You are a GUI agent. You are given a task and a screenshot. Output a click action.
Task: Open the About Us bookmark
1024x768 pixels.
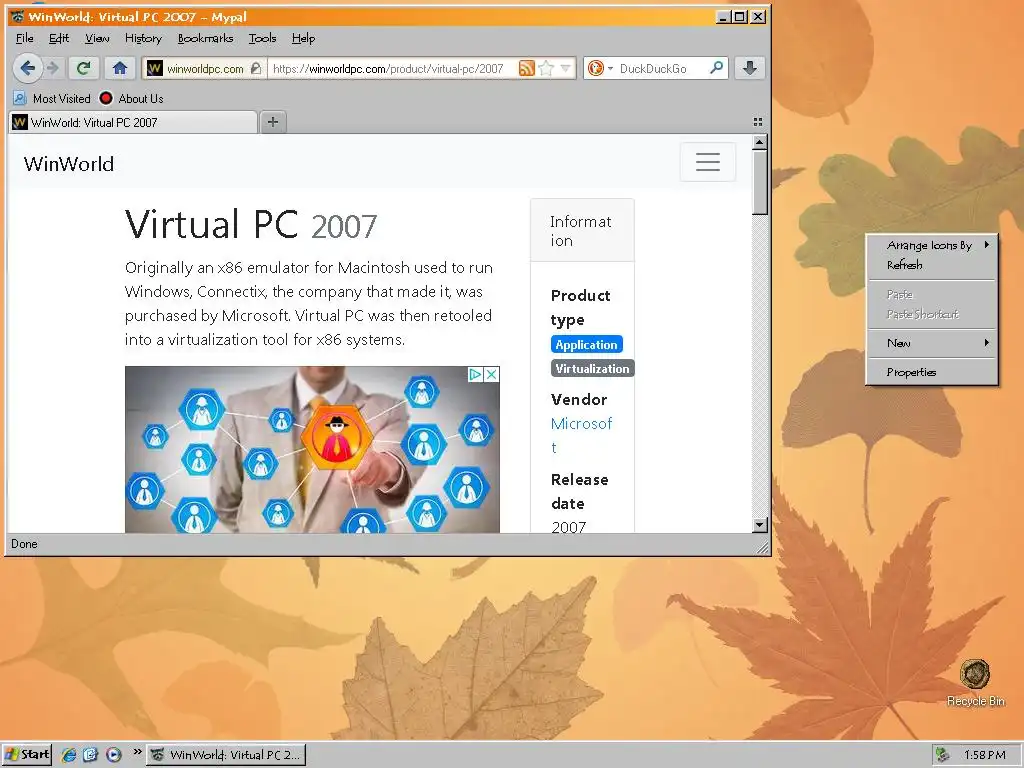pos(131,99)
